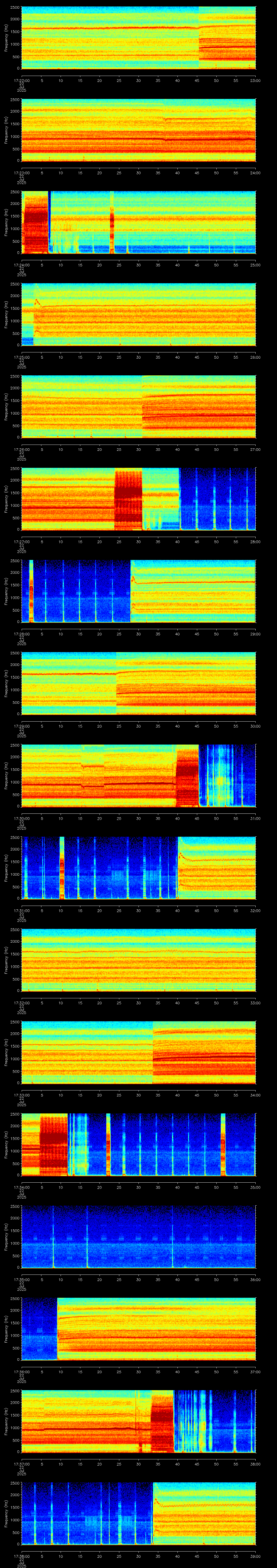The image size is (277, 1568).
Task: Open the spectrogram panel starting at 17:24:00
Action: tap(138, 222)
